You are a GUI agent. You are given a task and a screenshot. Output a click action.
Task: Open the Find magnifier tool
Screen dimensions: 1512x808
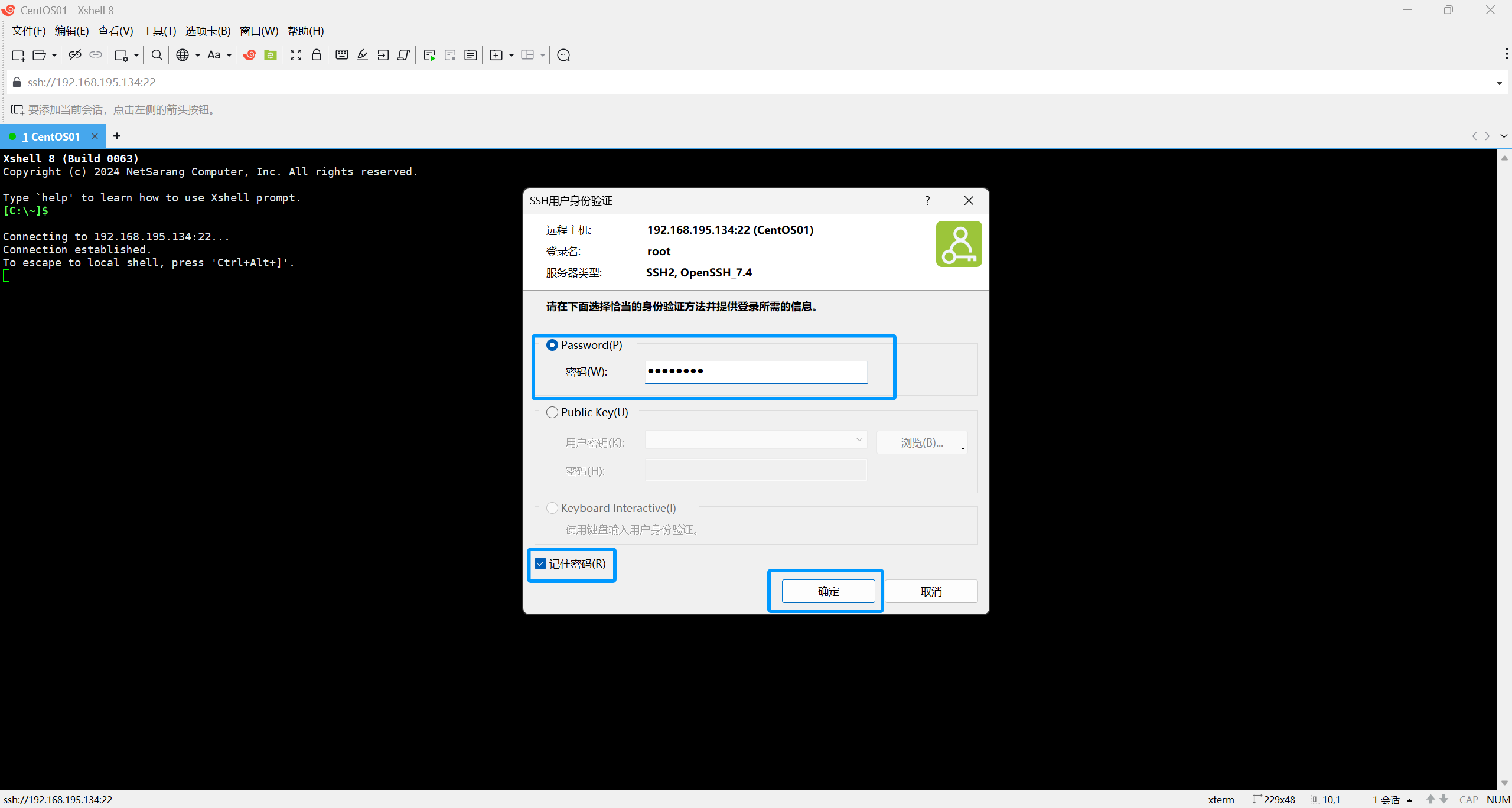tap(157, 55)
